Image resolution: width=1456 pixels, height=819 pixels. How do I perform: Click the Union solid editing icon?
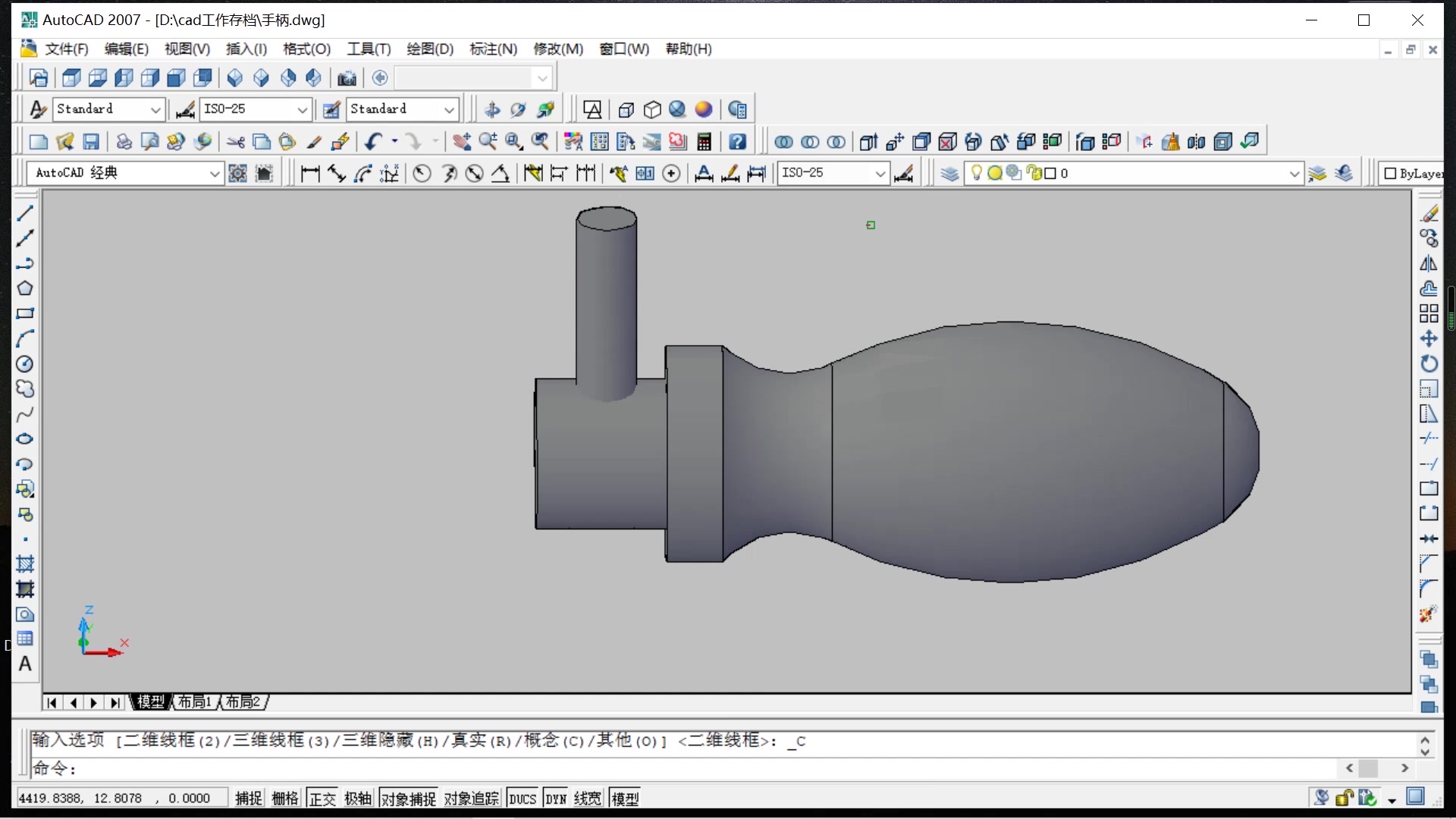(x=784, y=142)
